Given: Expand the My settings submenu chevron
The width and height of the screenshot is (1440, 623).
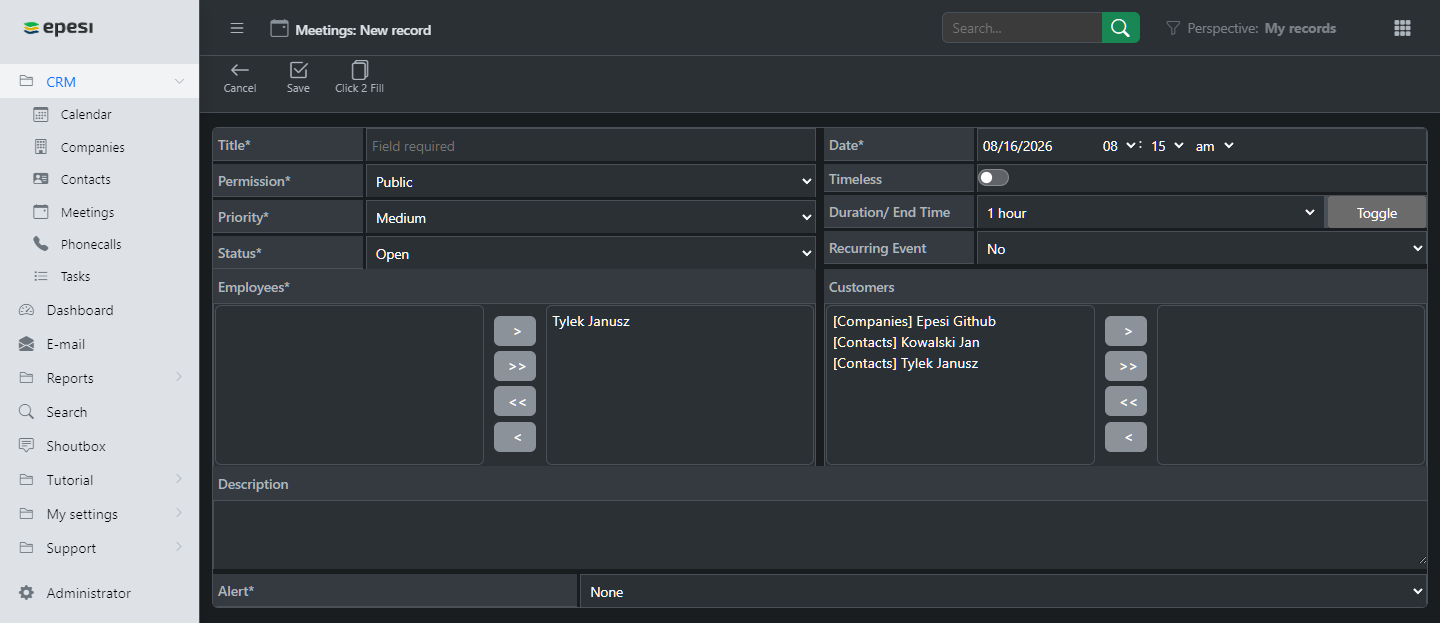Looking at the screenshot, I should 179,513.
